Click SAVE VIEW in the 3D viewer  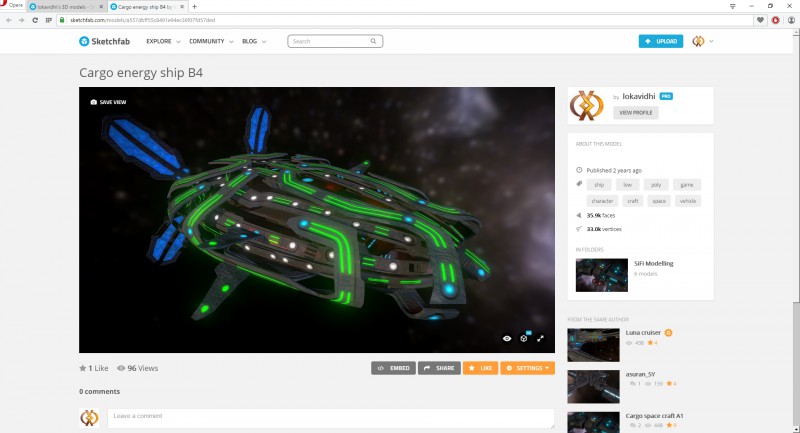coord(108,102)
